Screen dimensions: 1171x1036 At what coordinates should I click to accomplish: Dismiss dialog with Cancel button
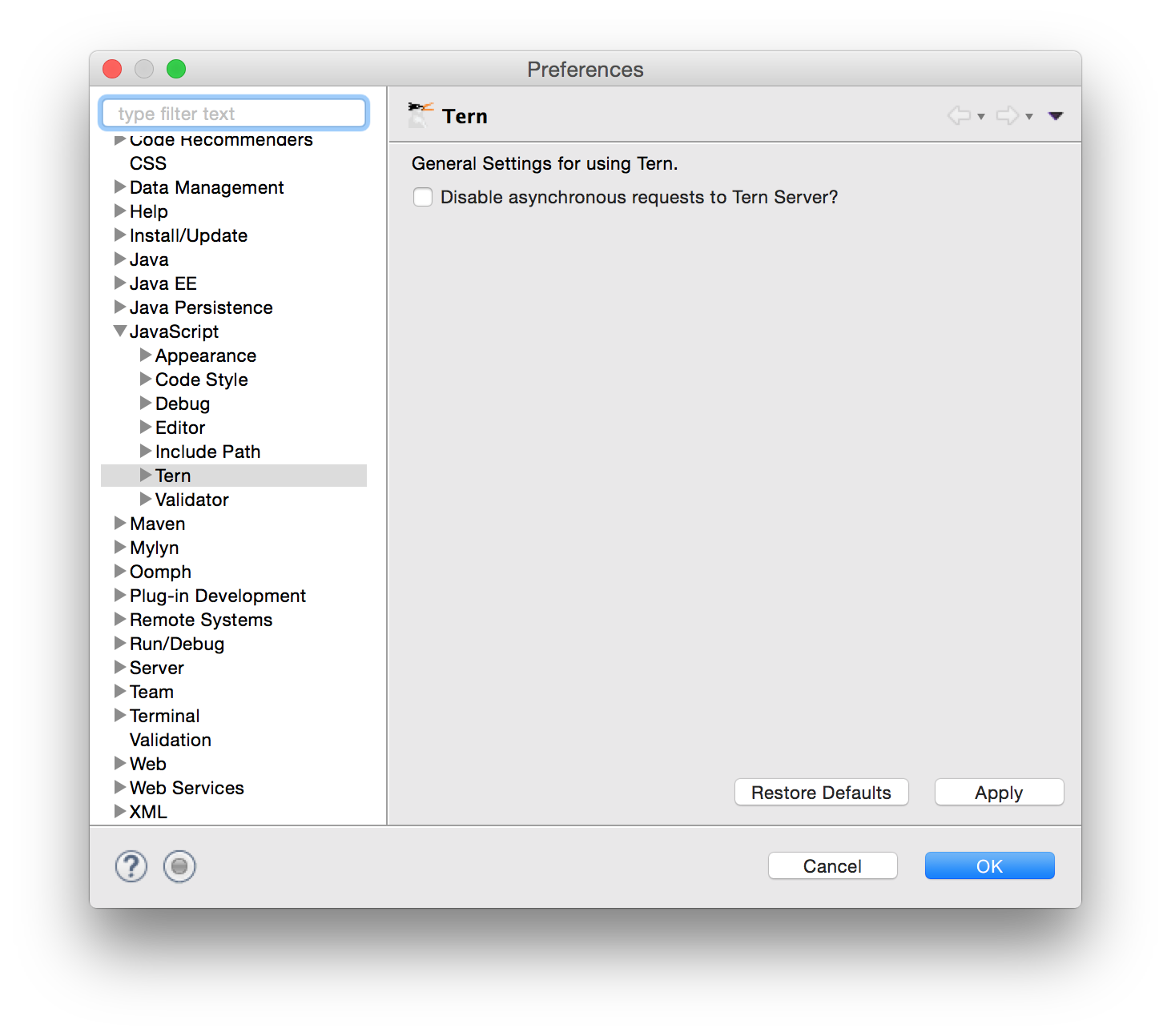(832, 866)
